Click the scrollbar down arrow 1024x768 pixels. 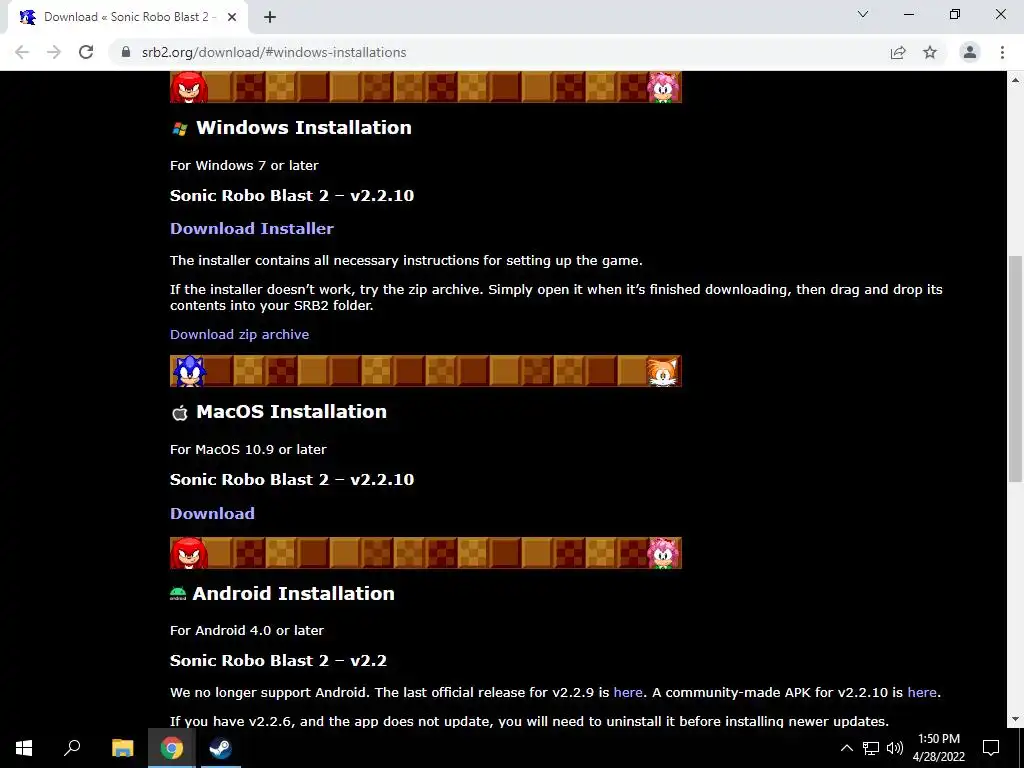click(x=1016, y=719)
